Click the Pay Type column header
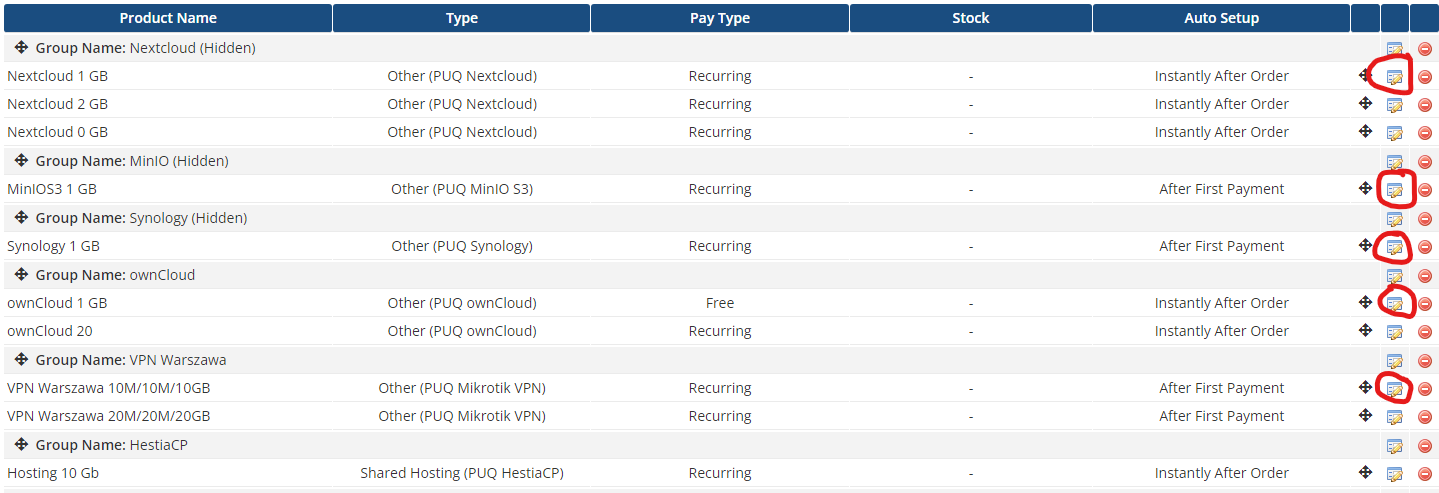This screenshot has height=493, width=1439. pos(720,18)
